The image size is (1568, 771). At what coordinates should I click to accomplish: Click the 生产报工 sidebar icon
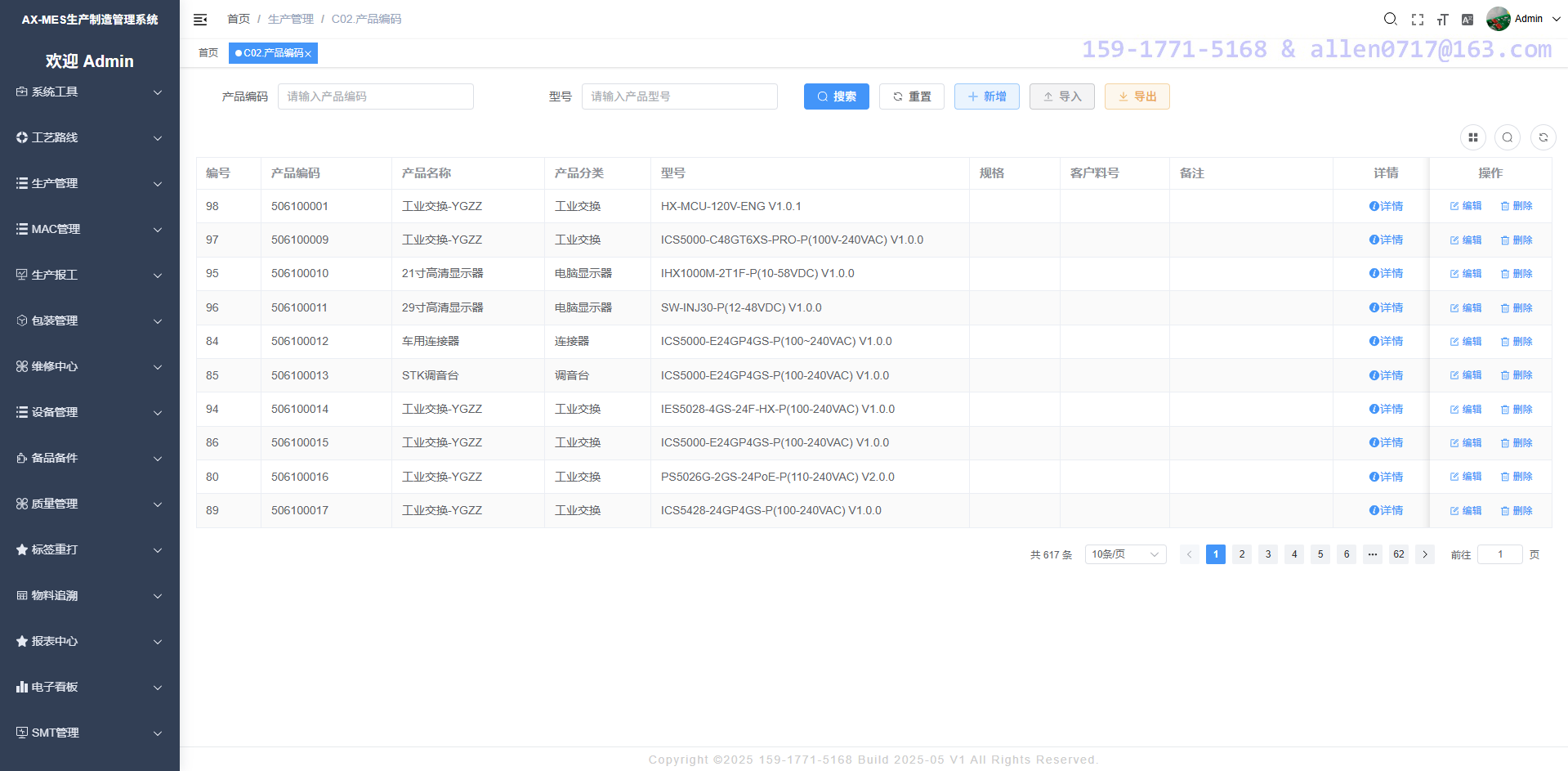click(22, 275)
